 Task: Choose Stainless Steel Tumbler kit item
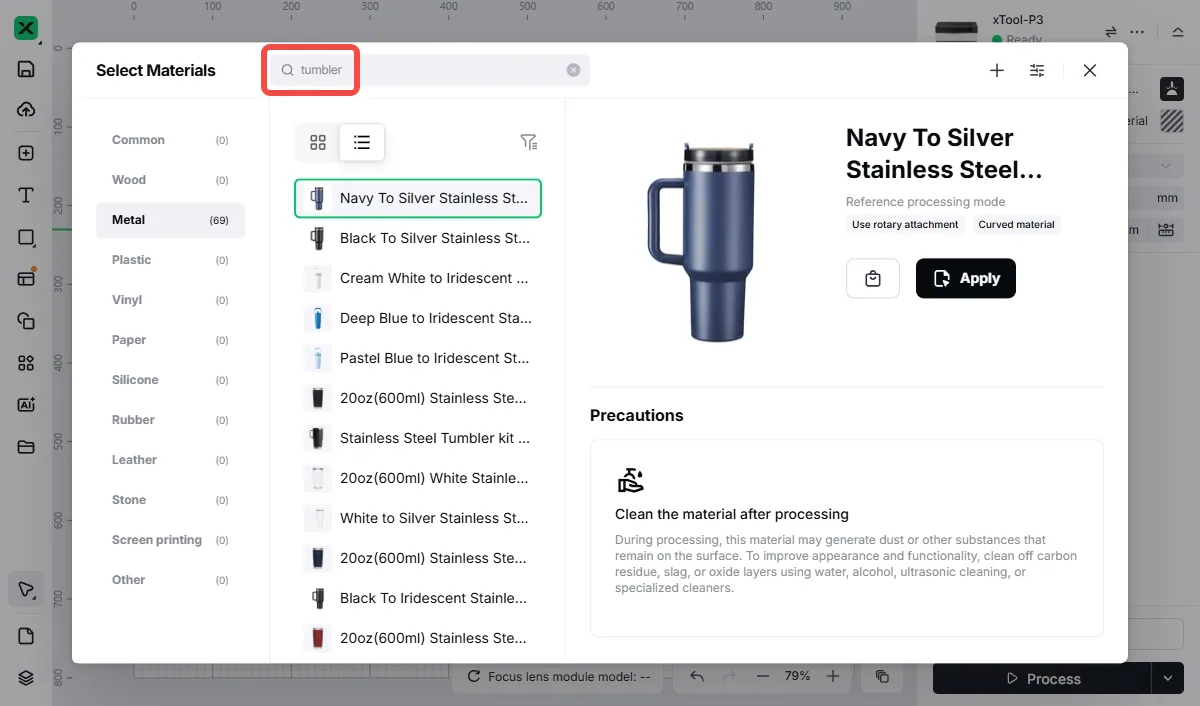tap(418, 438)
